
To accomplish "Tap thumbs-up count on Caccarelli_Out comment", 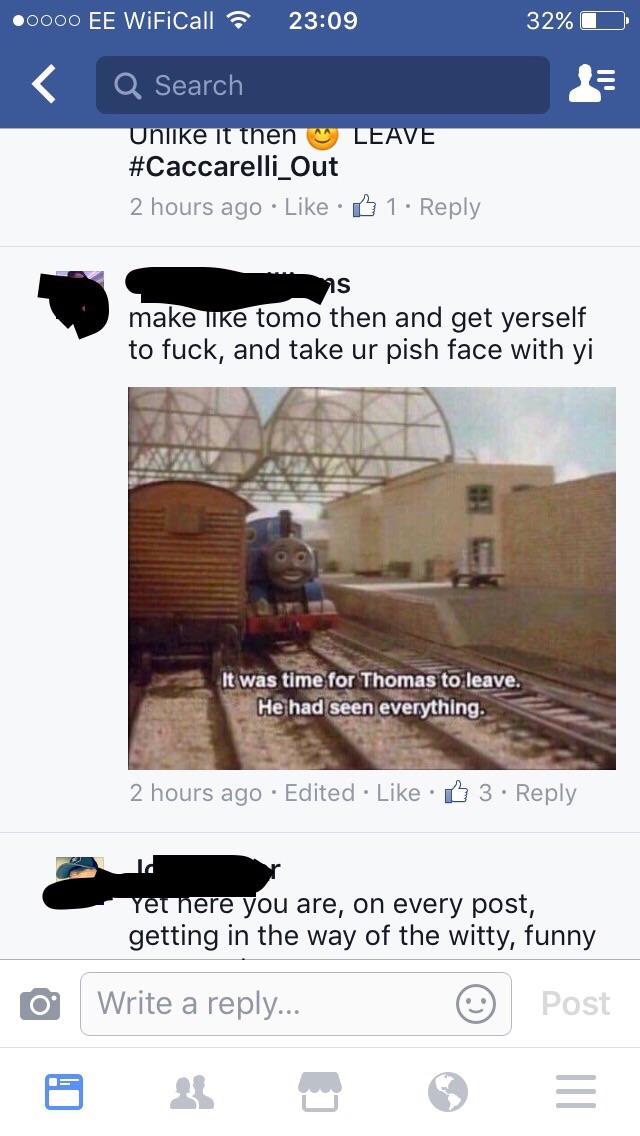I will point(375,206).
